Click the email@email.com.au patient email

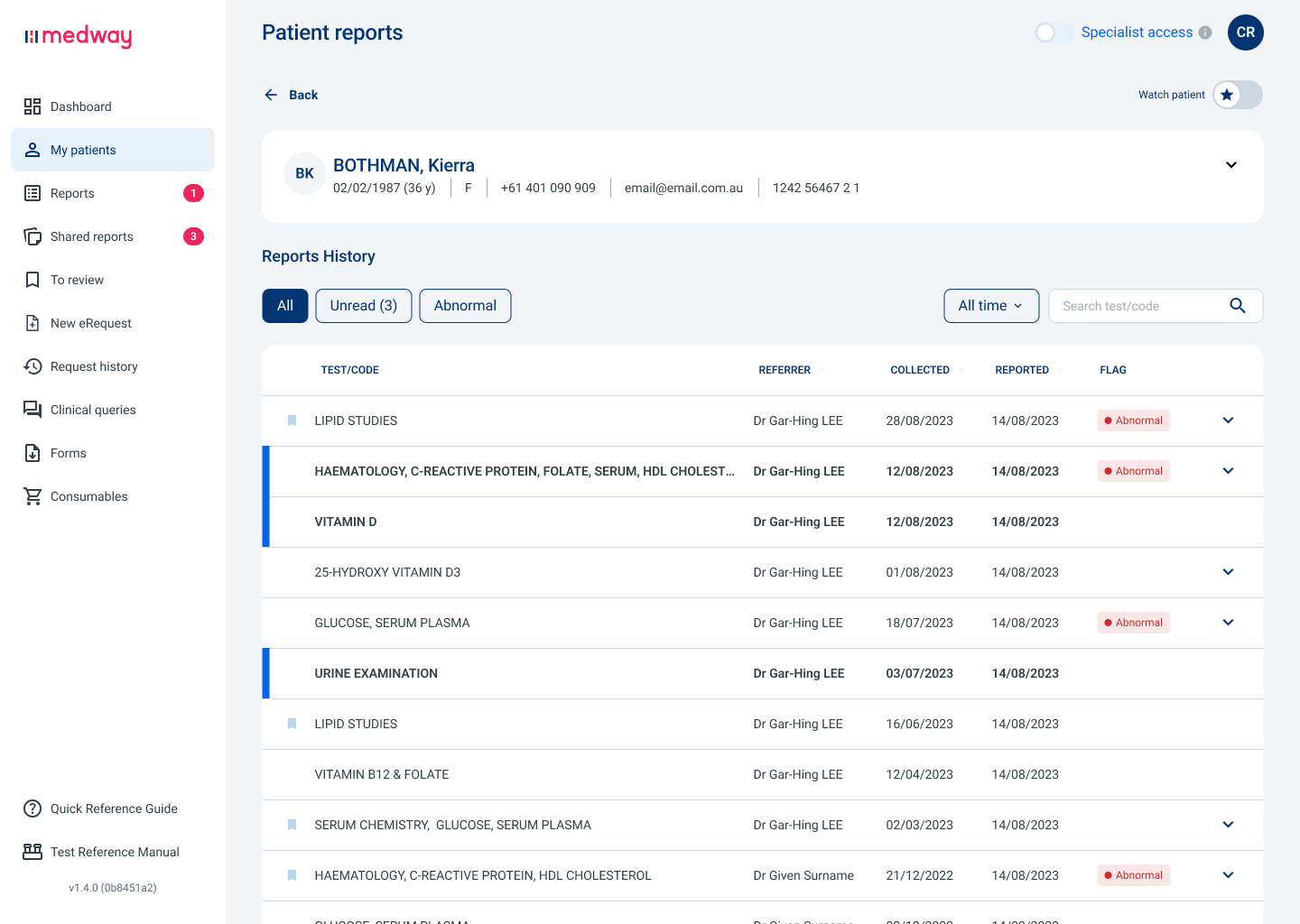pyautogui.click(x=683, y=188)
